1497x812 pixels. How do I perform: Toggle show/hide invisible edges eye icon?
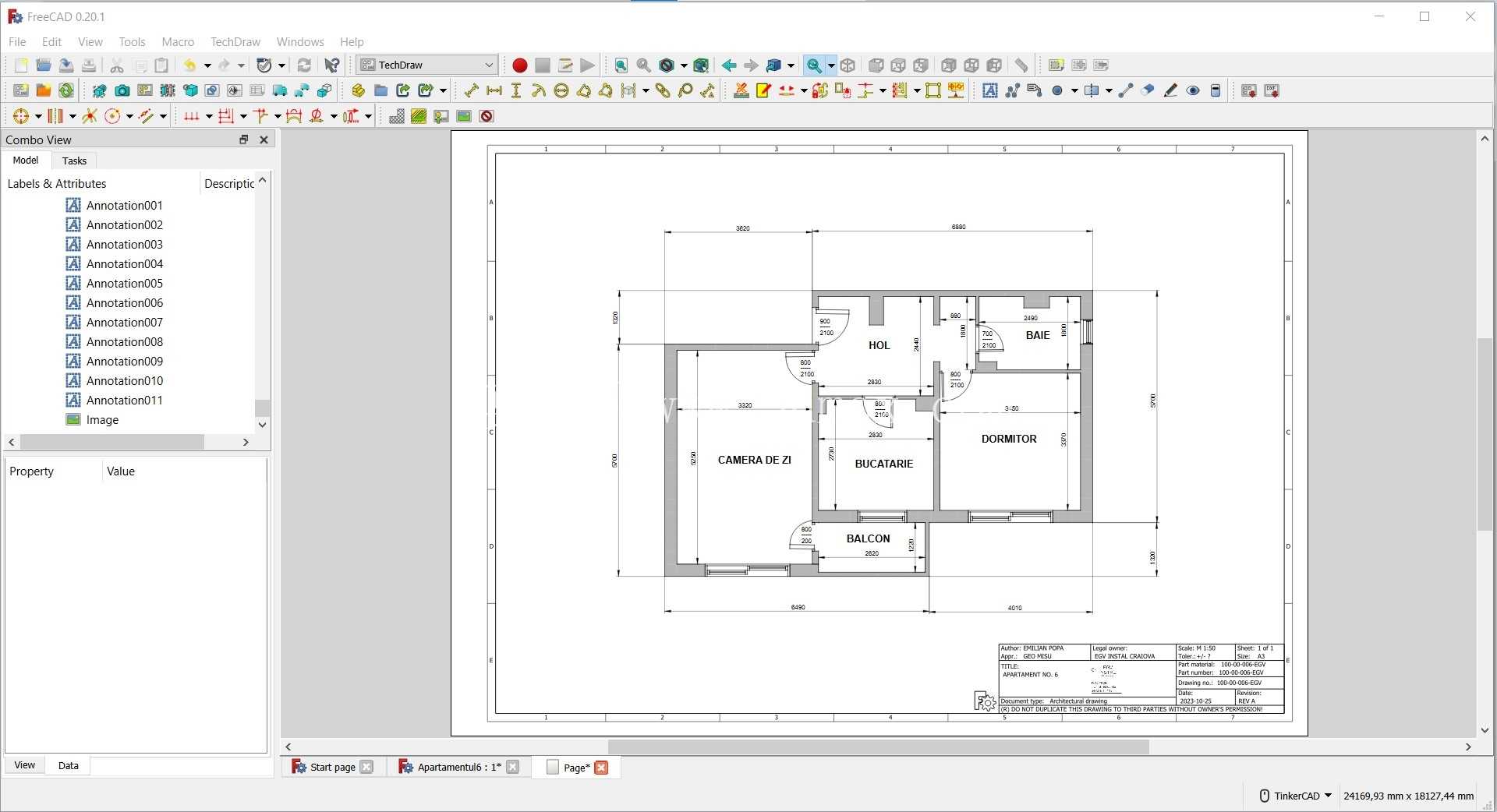click(x=1193, y=90)
